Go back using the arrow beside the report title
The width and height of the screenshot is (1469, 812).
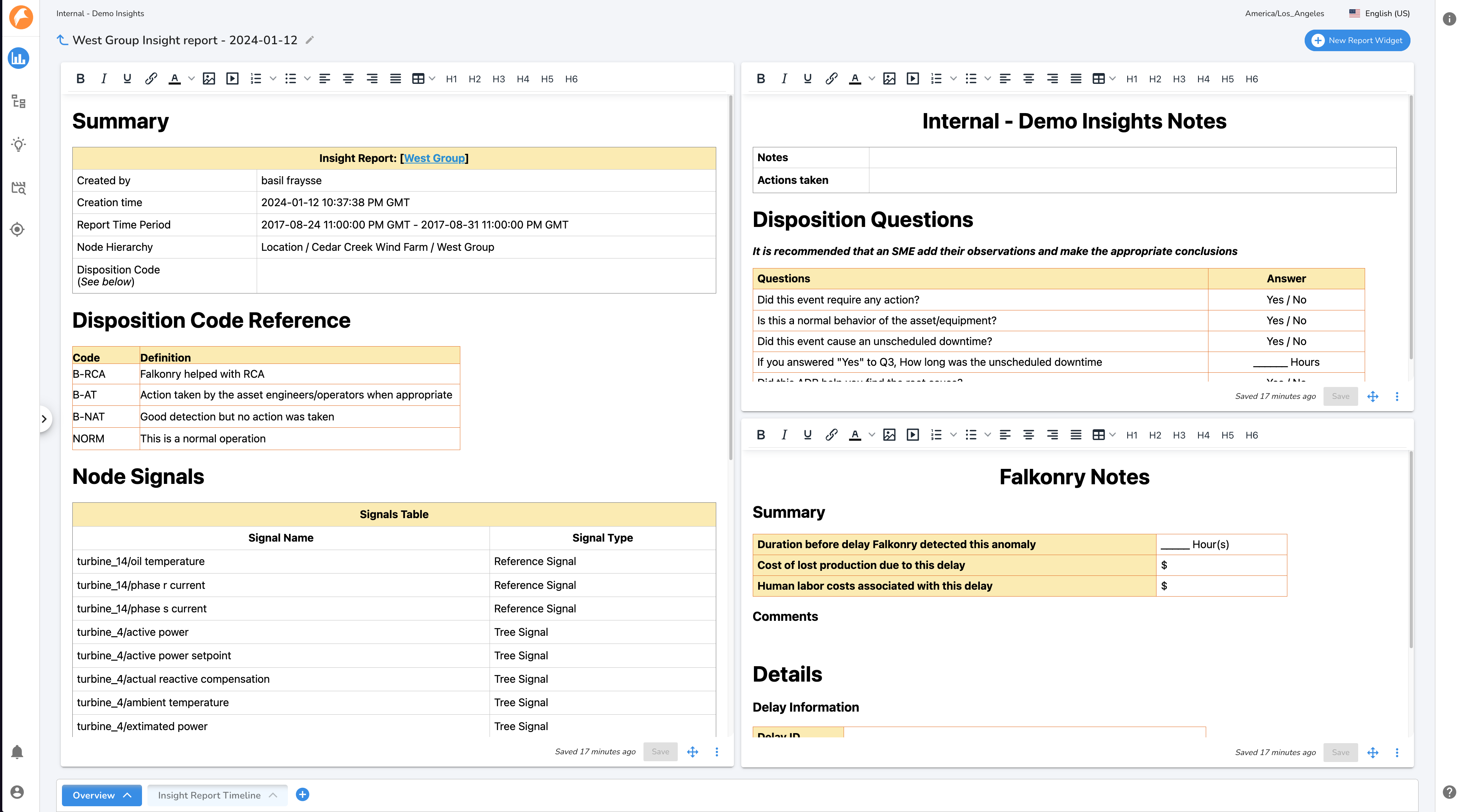pyautogui.click(x=63, y=40)
